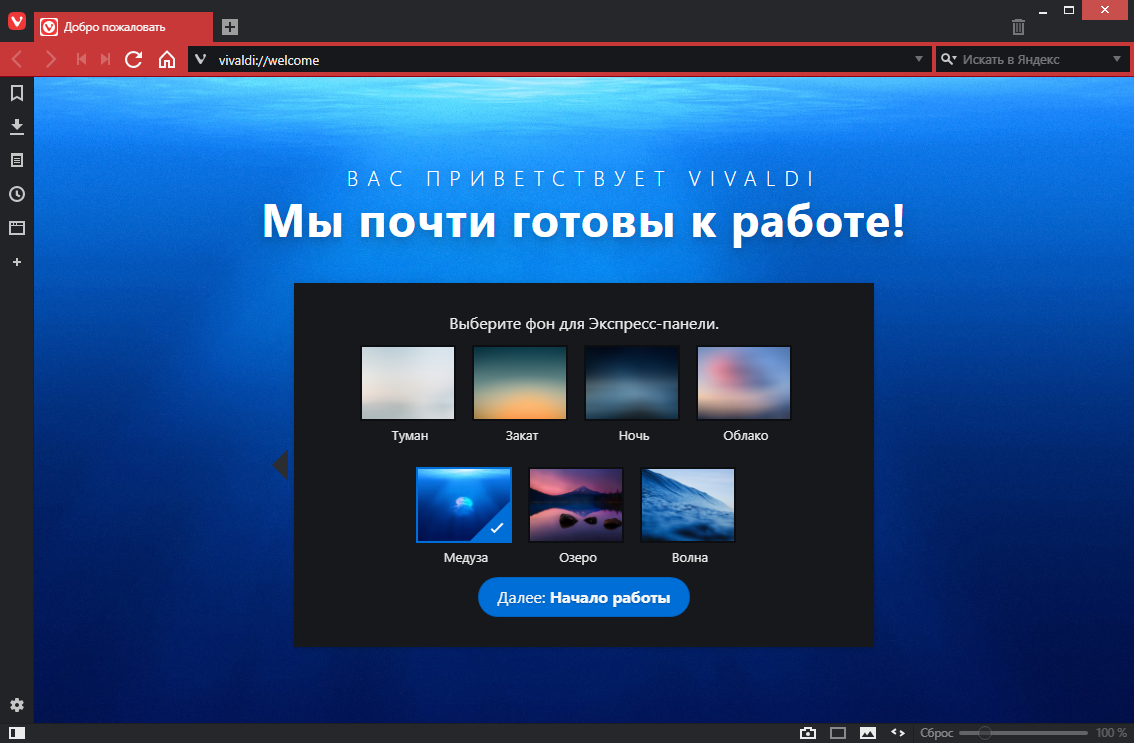Capture page with the camera icon
The width and height of the screenshot is (1134, 743).
coord(808,733)
